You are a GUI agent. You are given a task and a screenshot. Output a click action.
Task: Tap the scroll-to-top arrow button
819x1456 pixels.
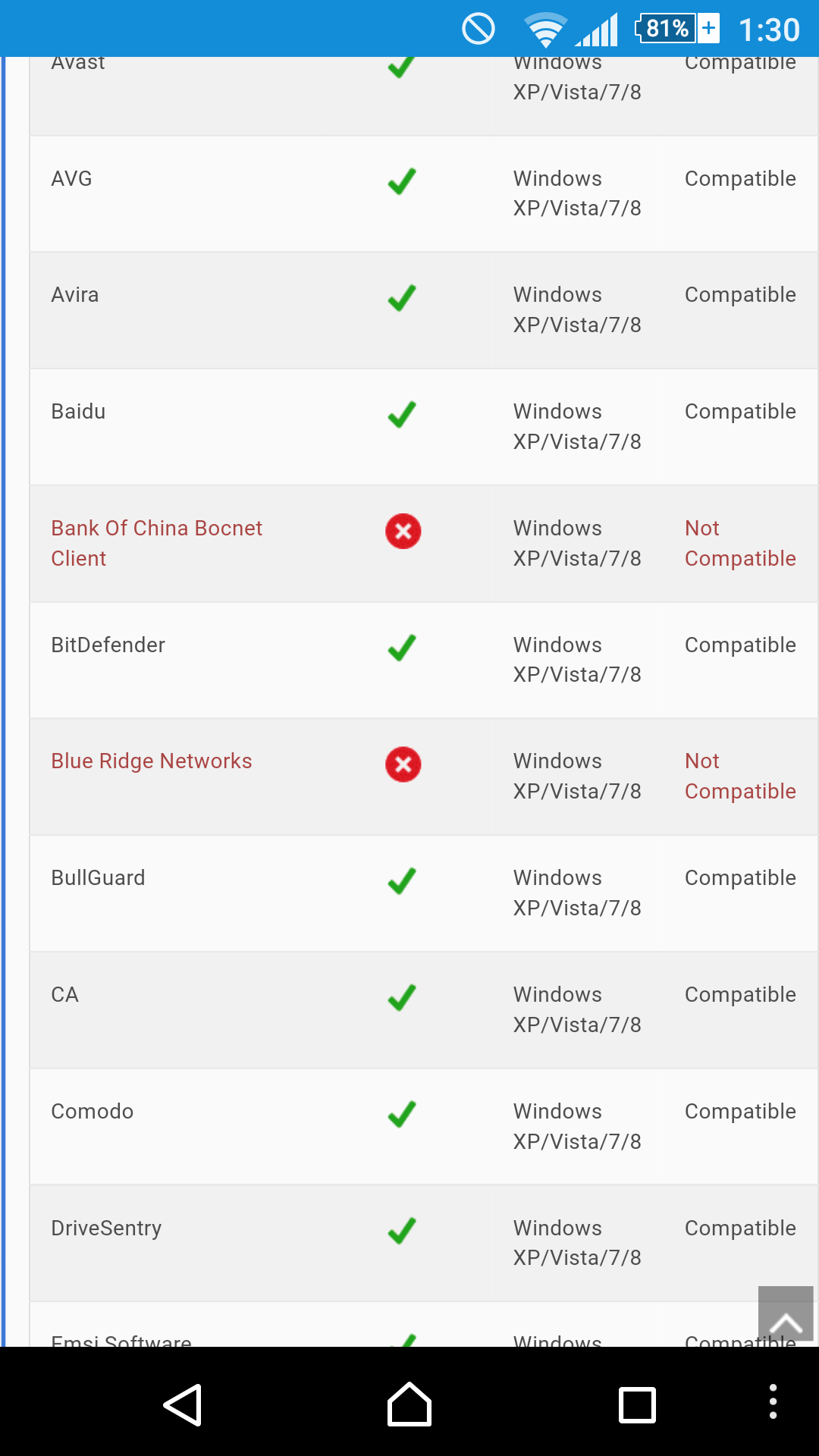[786, 1313]
